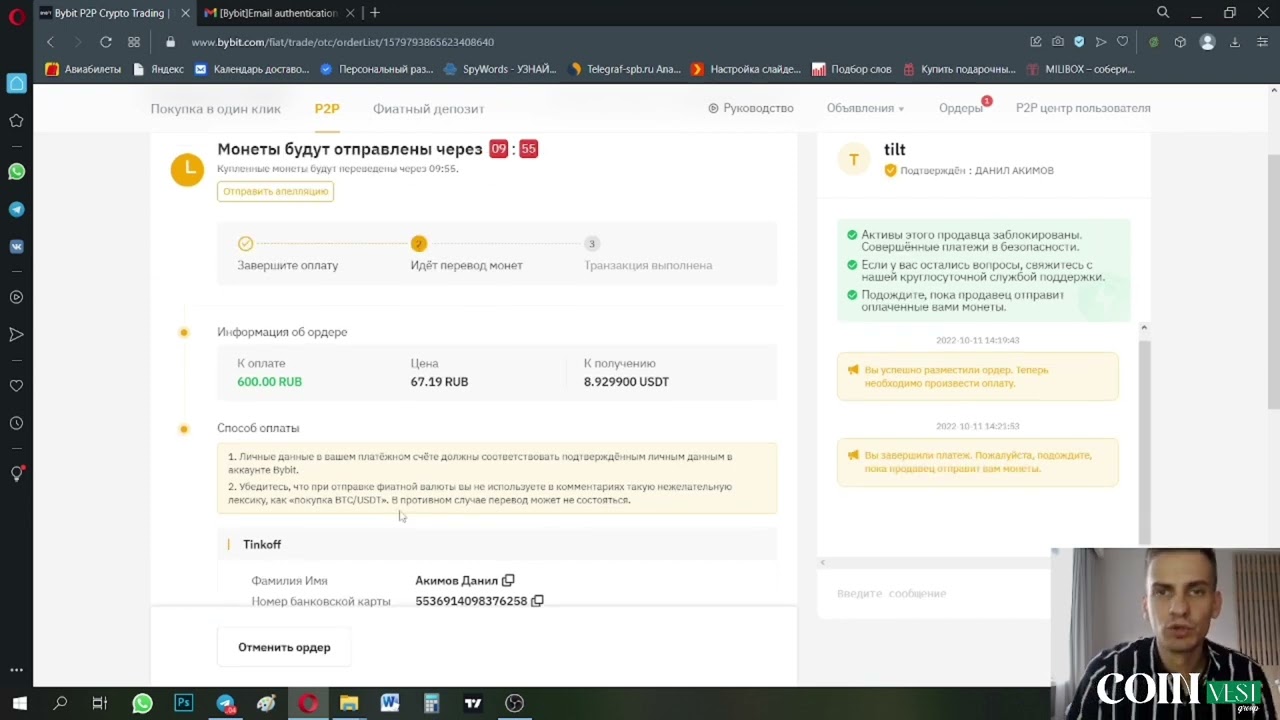The height and width of the screenshot is (720, 1280).
Task: Click Отменить ордер button
Action: click(x=284, y=647)
